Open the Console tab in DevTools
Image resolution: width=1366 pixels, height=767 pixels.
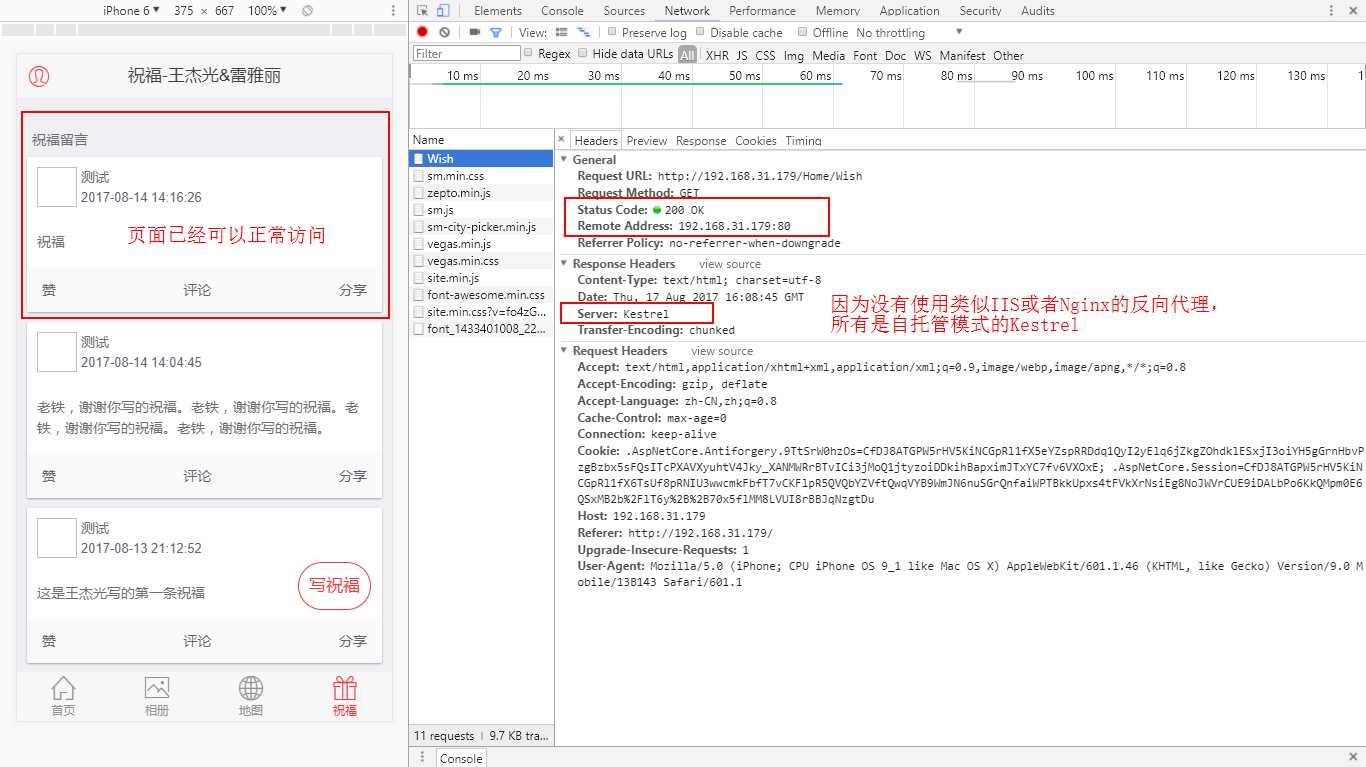pyautogui.click(x=562, y=11)
